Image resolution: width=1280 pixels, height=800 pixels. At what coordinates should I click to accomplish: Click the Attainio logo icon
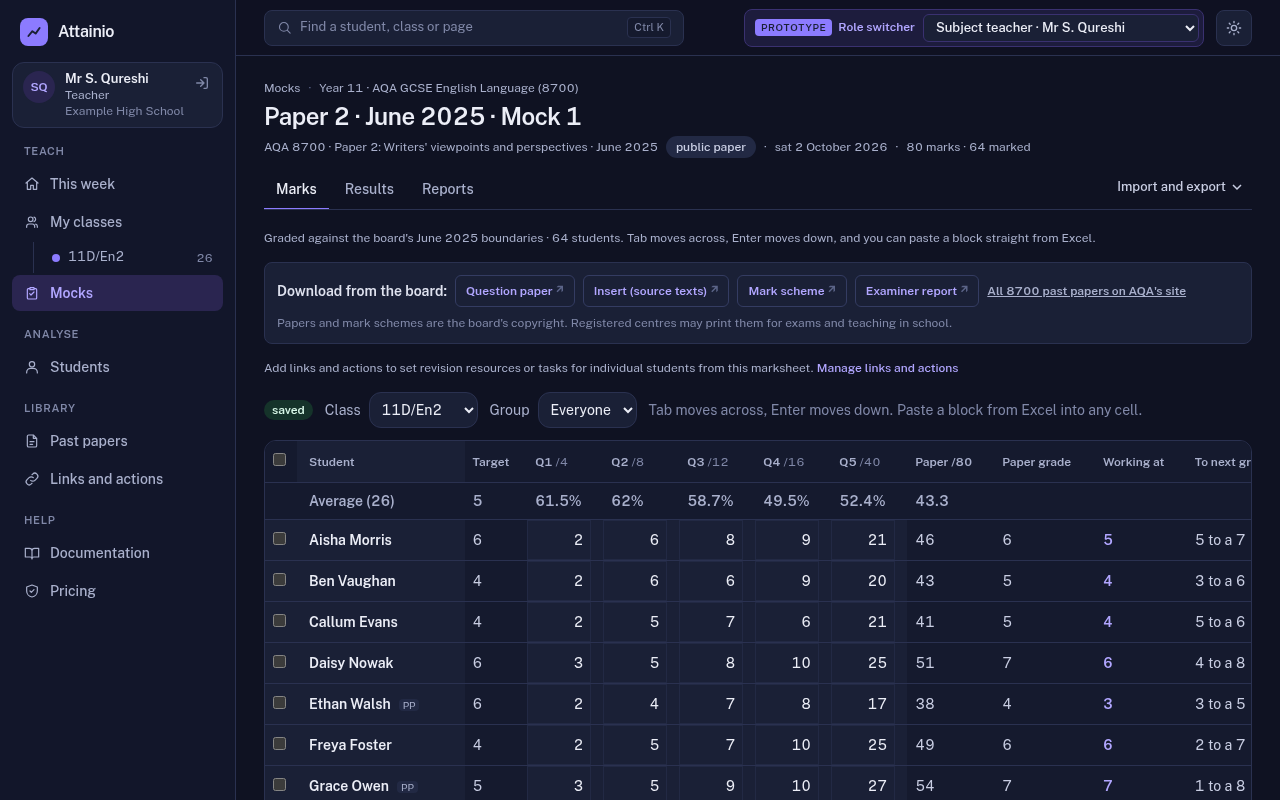click(x=34, y=32)
